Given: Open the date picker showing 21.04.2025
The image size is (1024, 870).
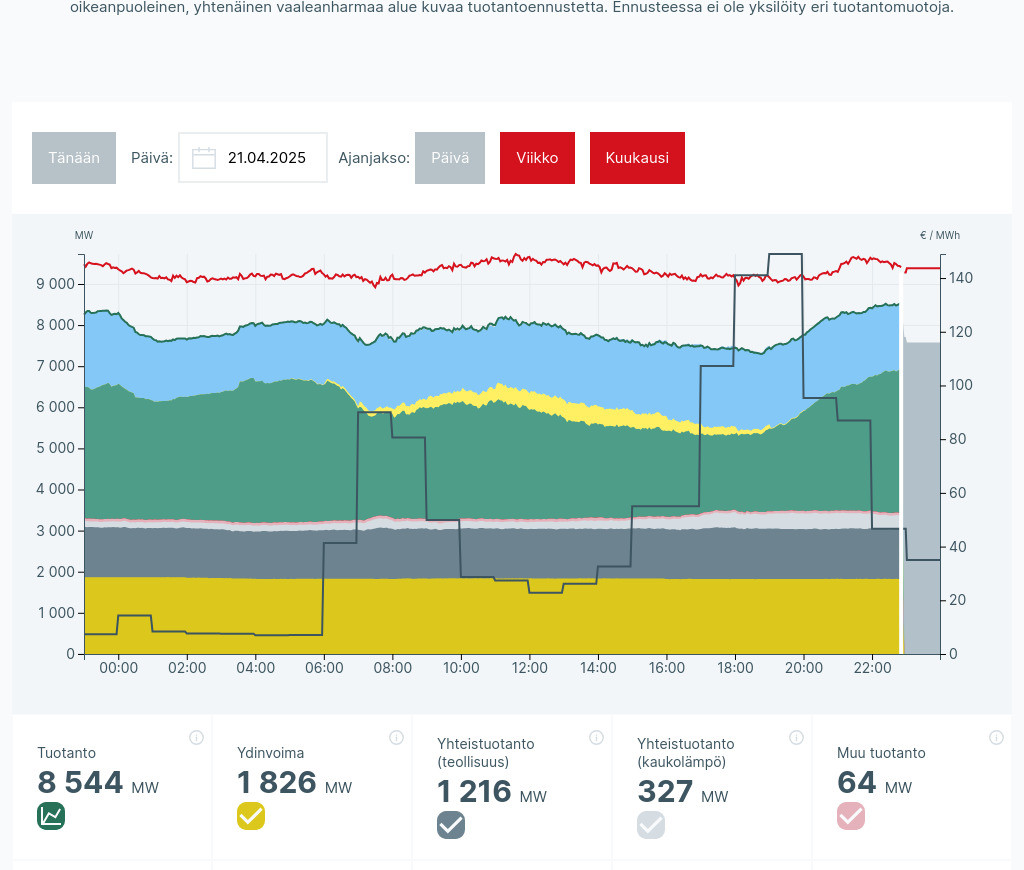Looking at the screenshot, I should [x=266, y=158].
